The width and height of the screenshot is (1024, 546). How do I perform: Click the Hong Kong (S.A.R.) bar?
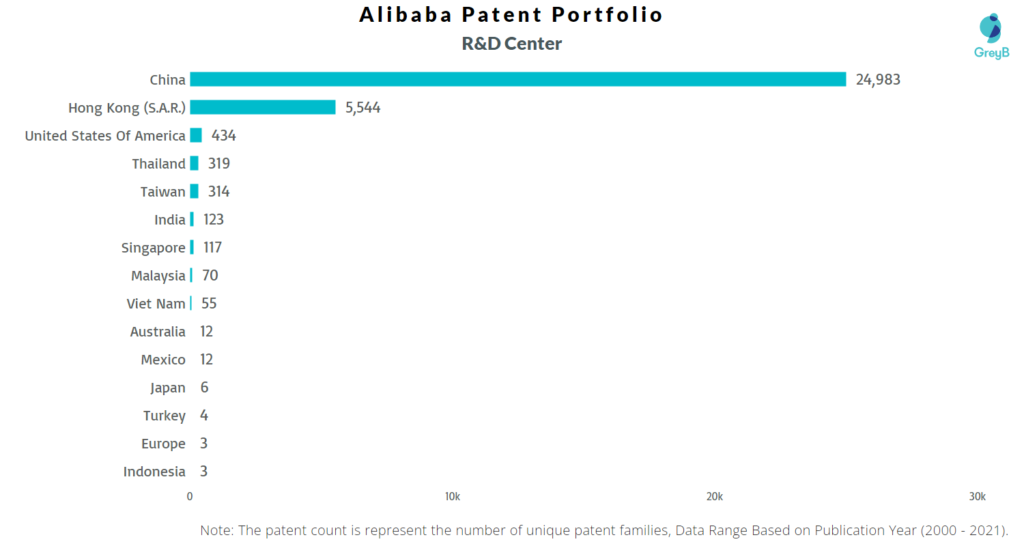click(263, 107)
